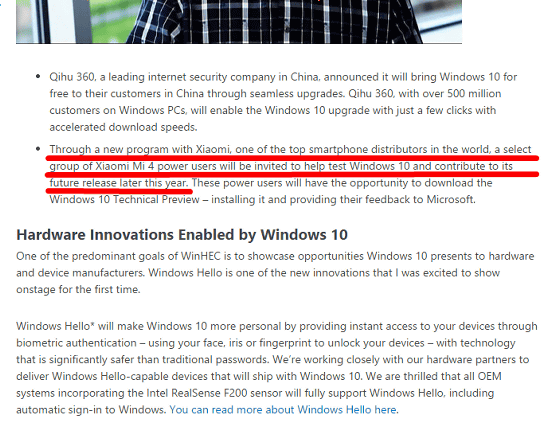
Task: Click the plaid shirt photo at top
Action: (x=239, y=22)
